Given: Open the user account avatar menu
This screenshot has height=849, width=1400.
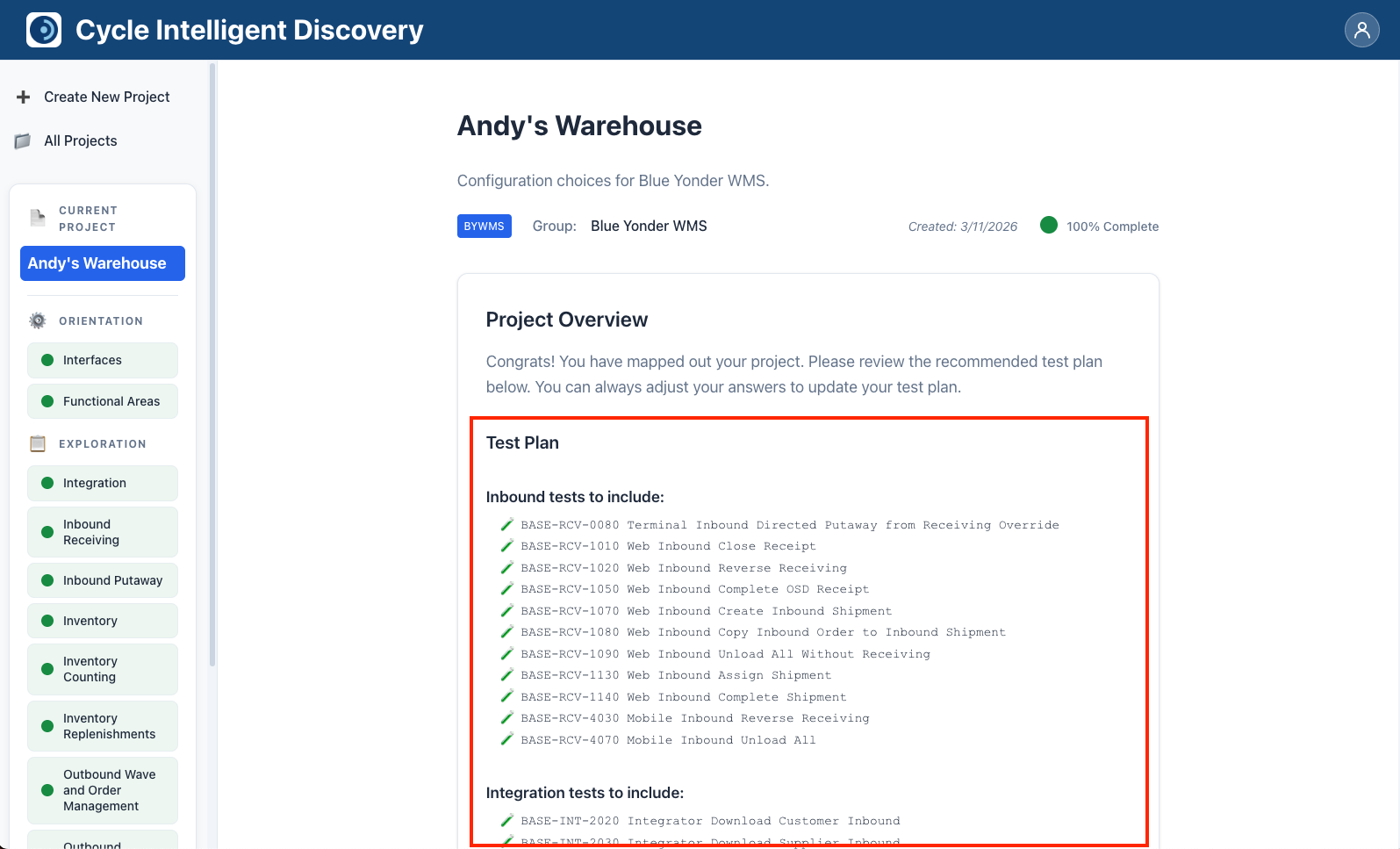Looking at the screenshot, I should tap(1361, 30).
